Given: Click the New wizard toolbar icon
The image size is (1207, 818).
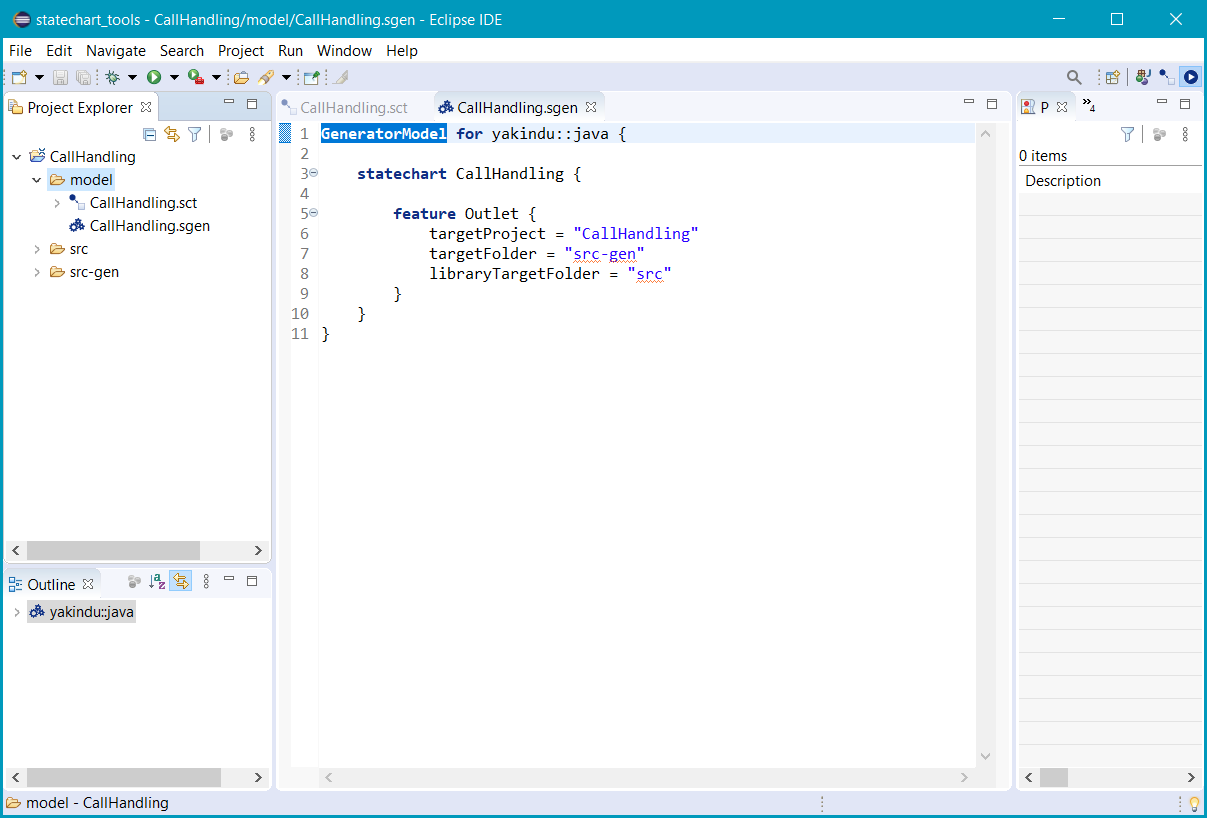Looking at the screenshot, I should [19, 77].
